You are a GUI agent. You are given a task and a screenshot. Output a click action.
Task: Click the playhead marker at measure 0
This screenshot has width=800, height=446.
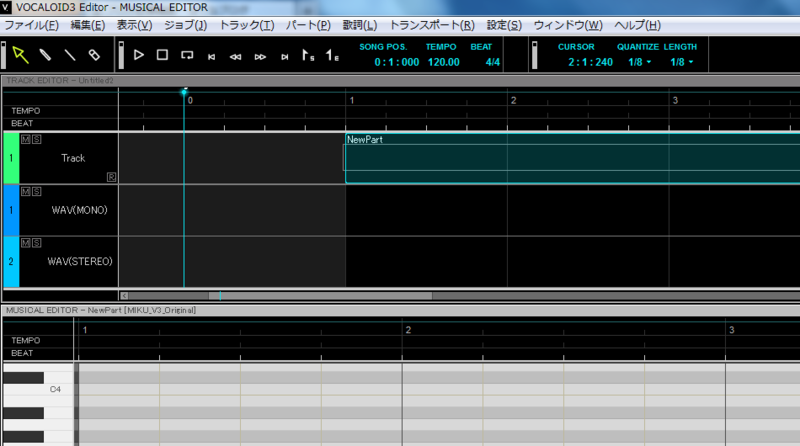tap(184, 92)
